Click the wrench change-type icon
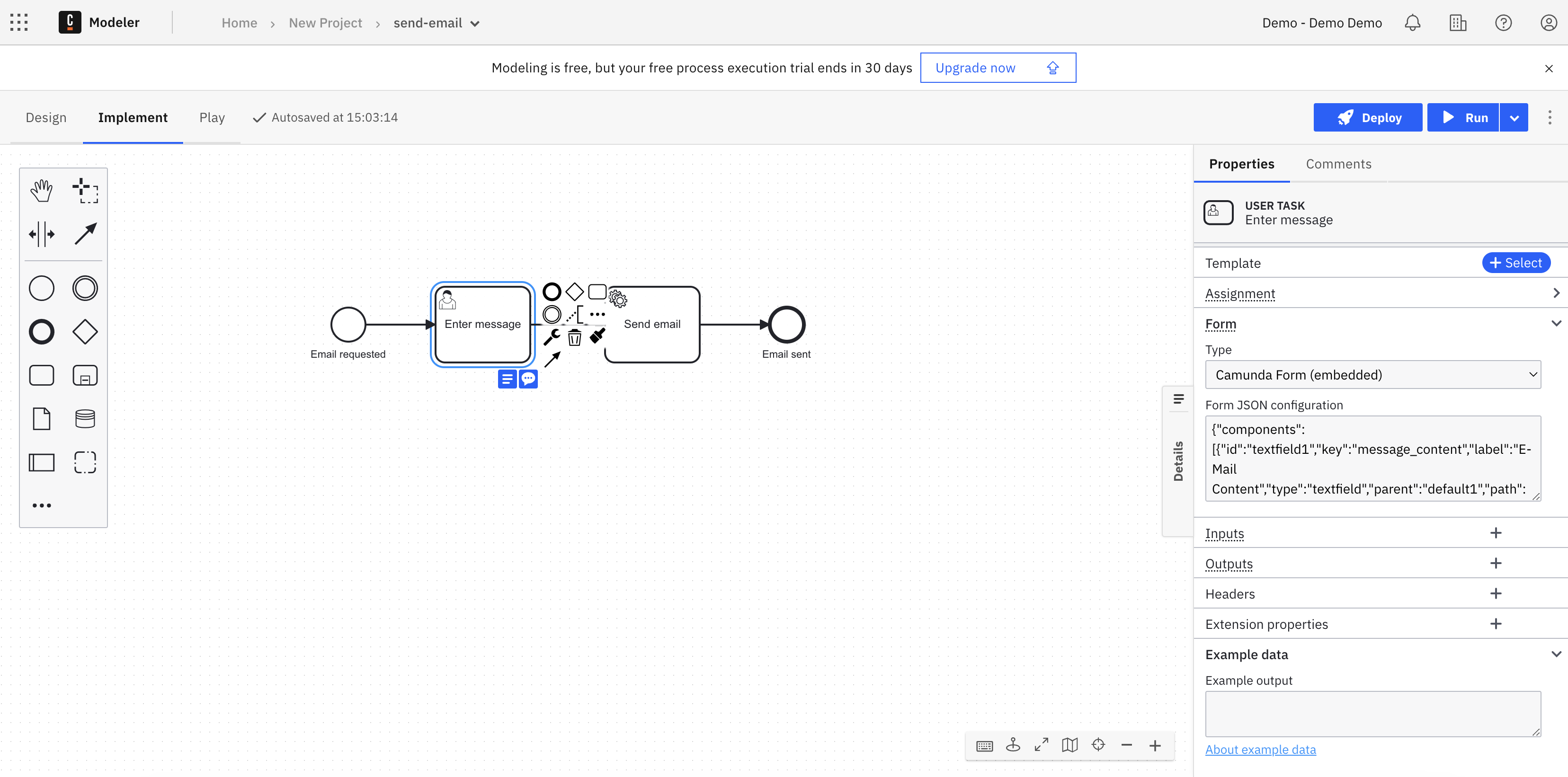This screenshot has height=777, width=1568. coord(552,336)
